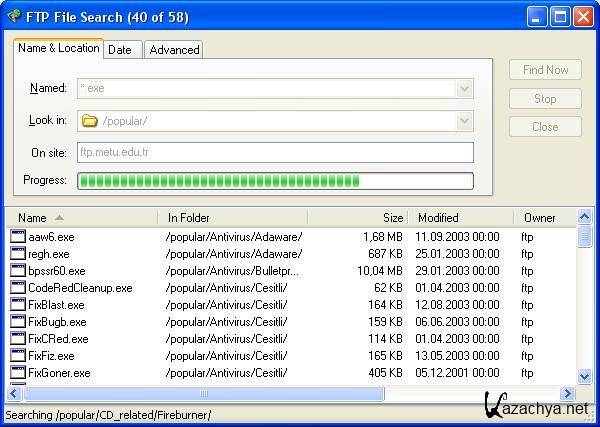Click the FixBugb.exe file icon

coord(17,322)
